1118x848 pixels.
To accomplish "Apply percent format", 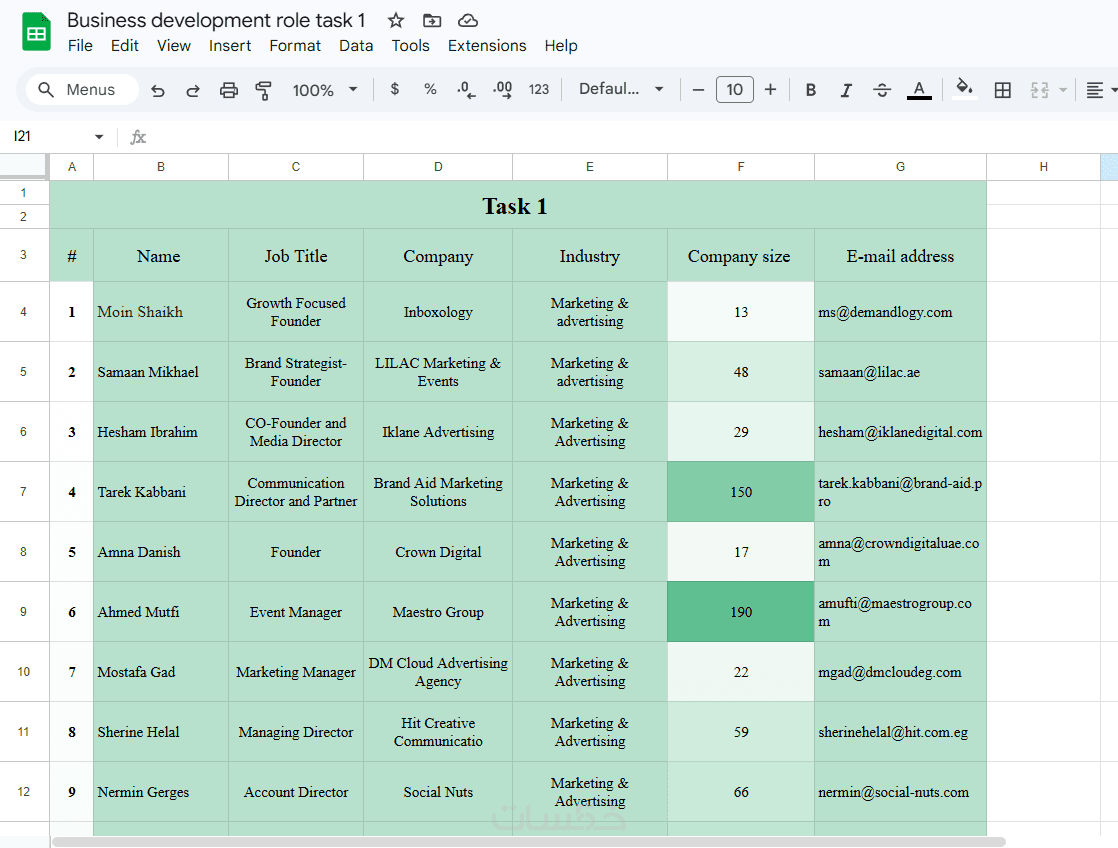I will tap(430, 89).
